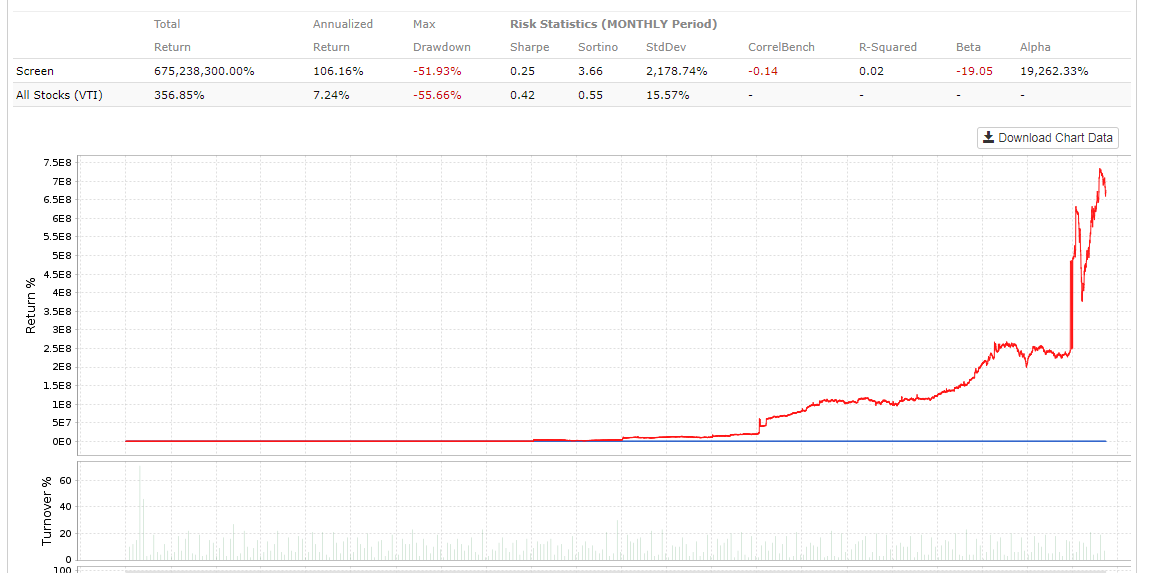Image resolution: width=1153 pixels, height=573 pixels.
Task: Click the Alpha column header
Action: click(x=1035, y=47)
